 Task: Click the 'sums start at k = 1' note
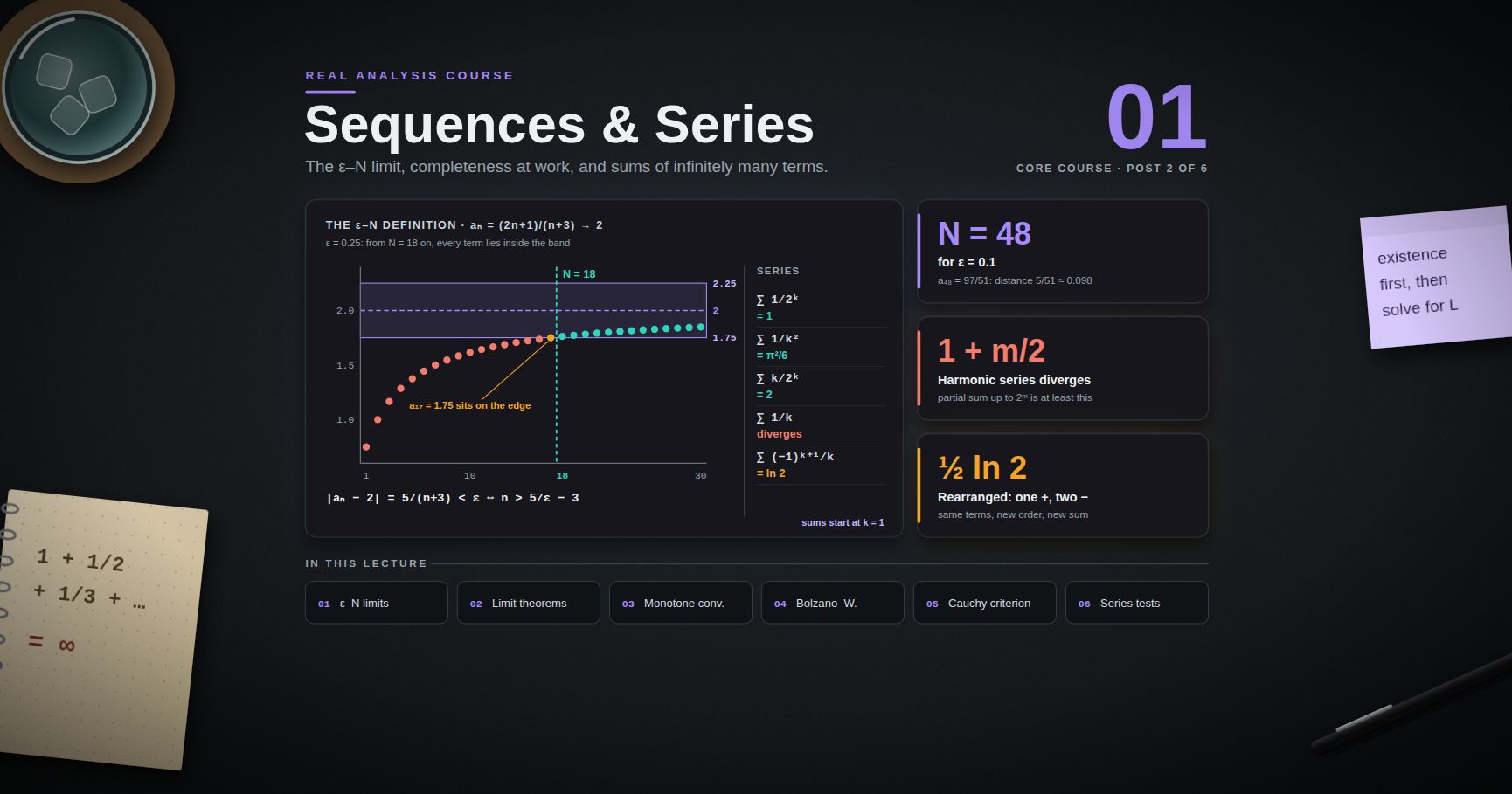pos(843,522)
